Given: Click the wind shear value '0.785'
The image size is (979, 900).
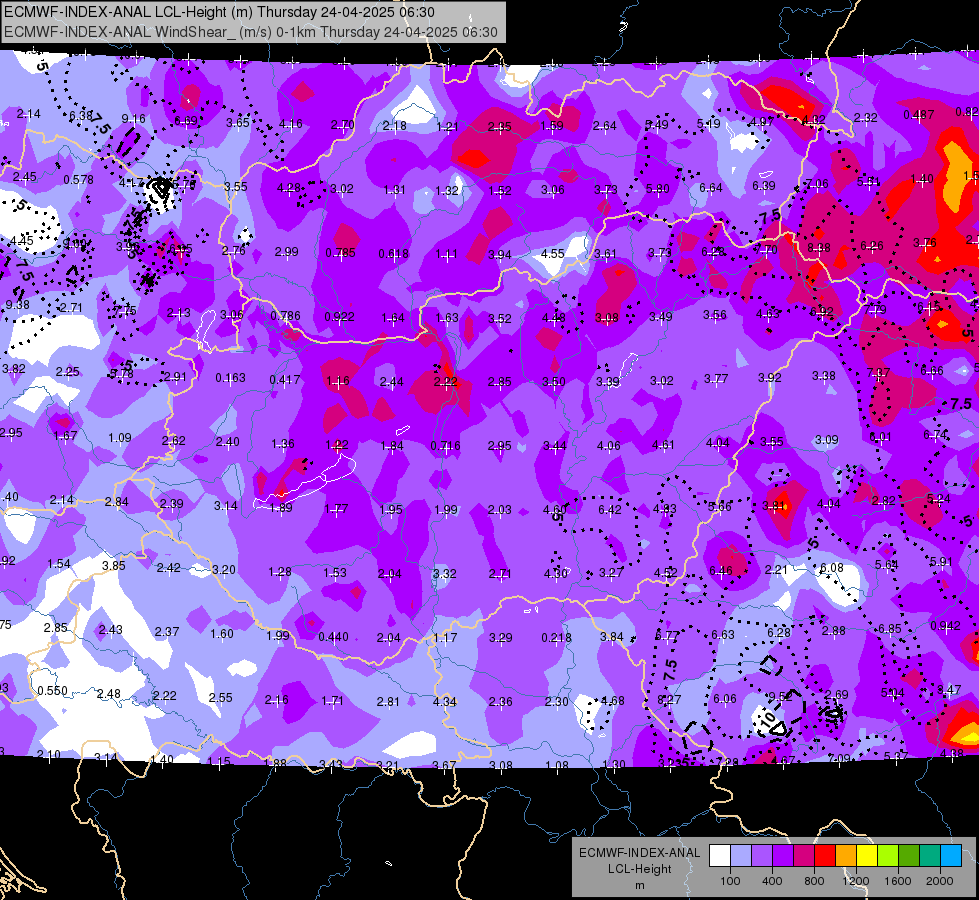Looking at the screenshot, I should pyautogui.click(x=340, y=253).
